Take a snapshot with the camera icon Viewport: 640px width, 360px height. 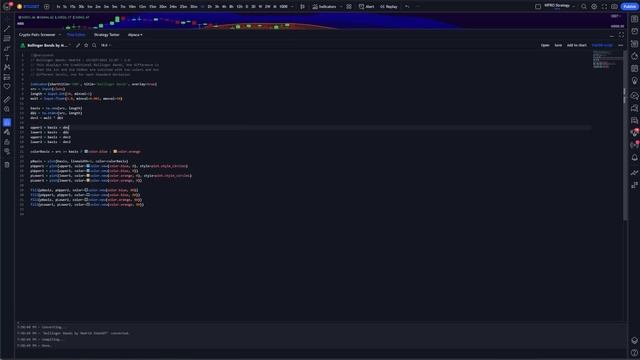point(614,7)
